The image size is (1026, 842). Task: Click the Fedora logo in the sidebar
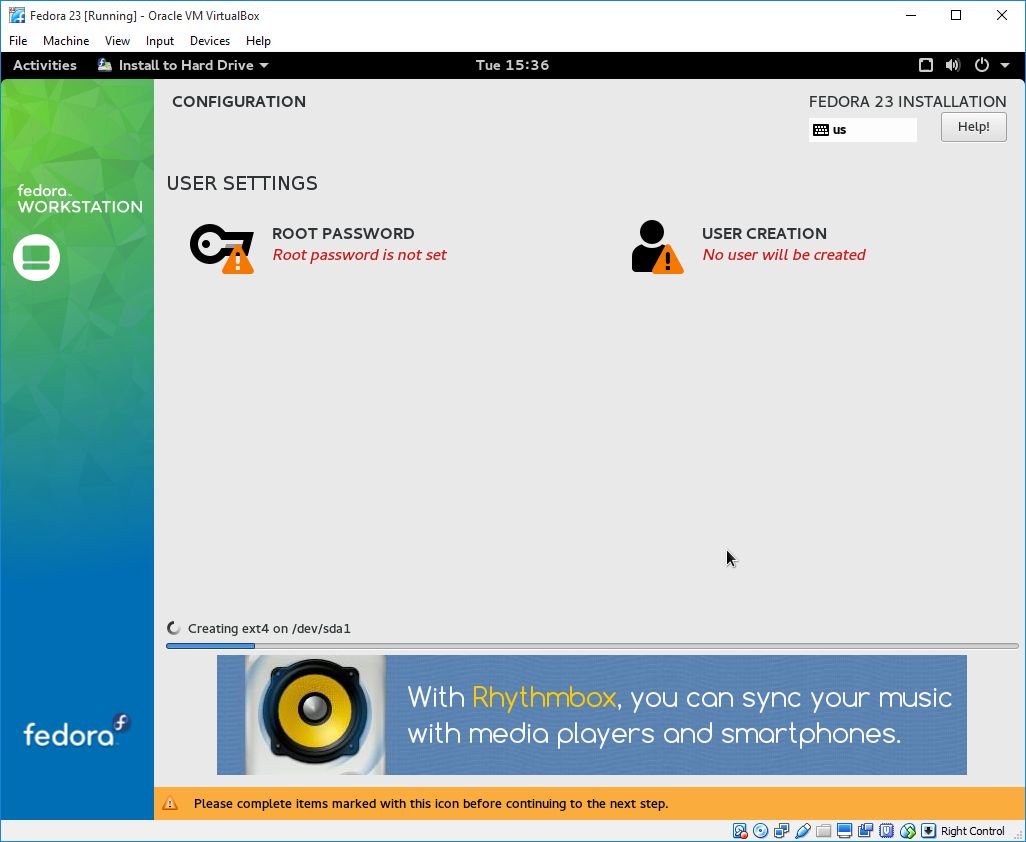click(77, 731)
